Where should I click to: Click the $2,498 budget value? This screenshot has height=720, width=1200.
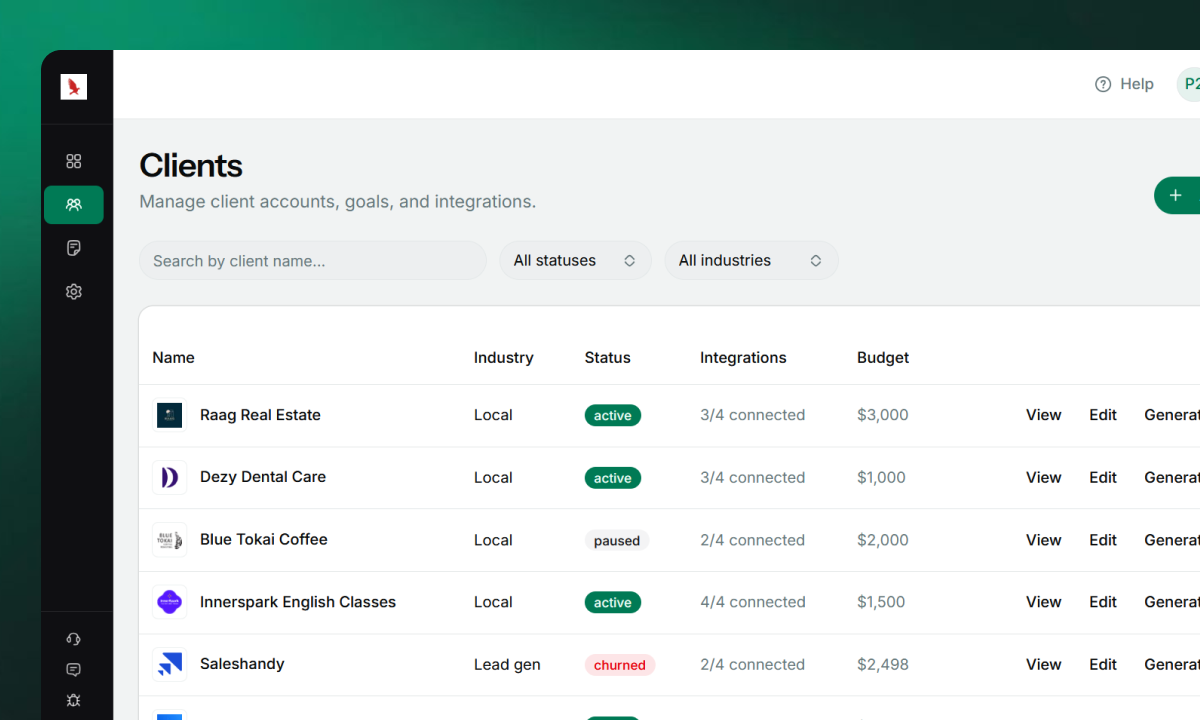pos(883,664)
